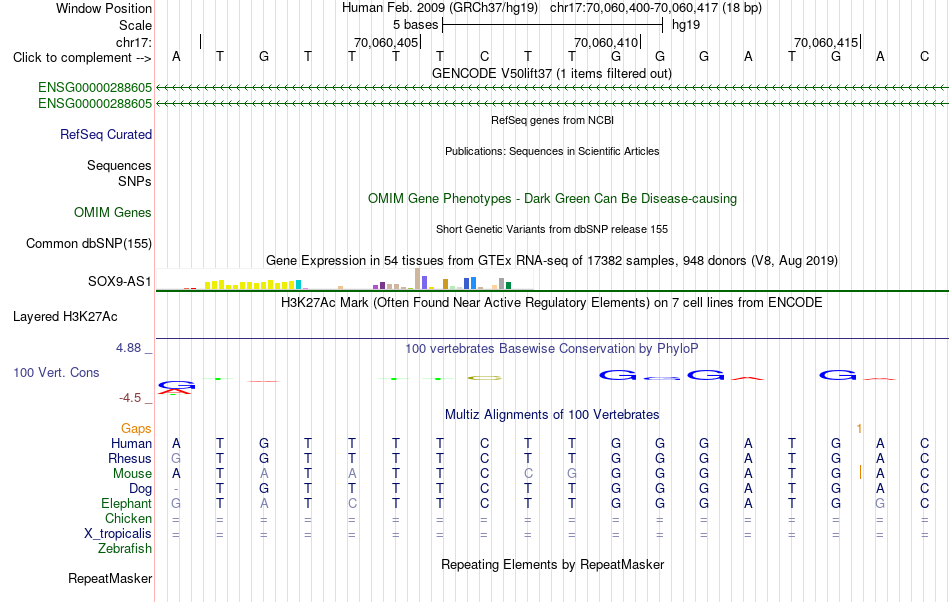Click the 'Click to complement -->' label
Screen dimensions: 950x602
pos(82,58)
